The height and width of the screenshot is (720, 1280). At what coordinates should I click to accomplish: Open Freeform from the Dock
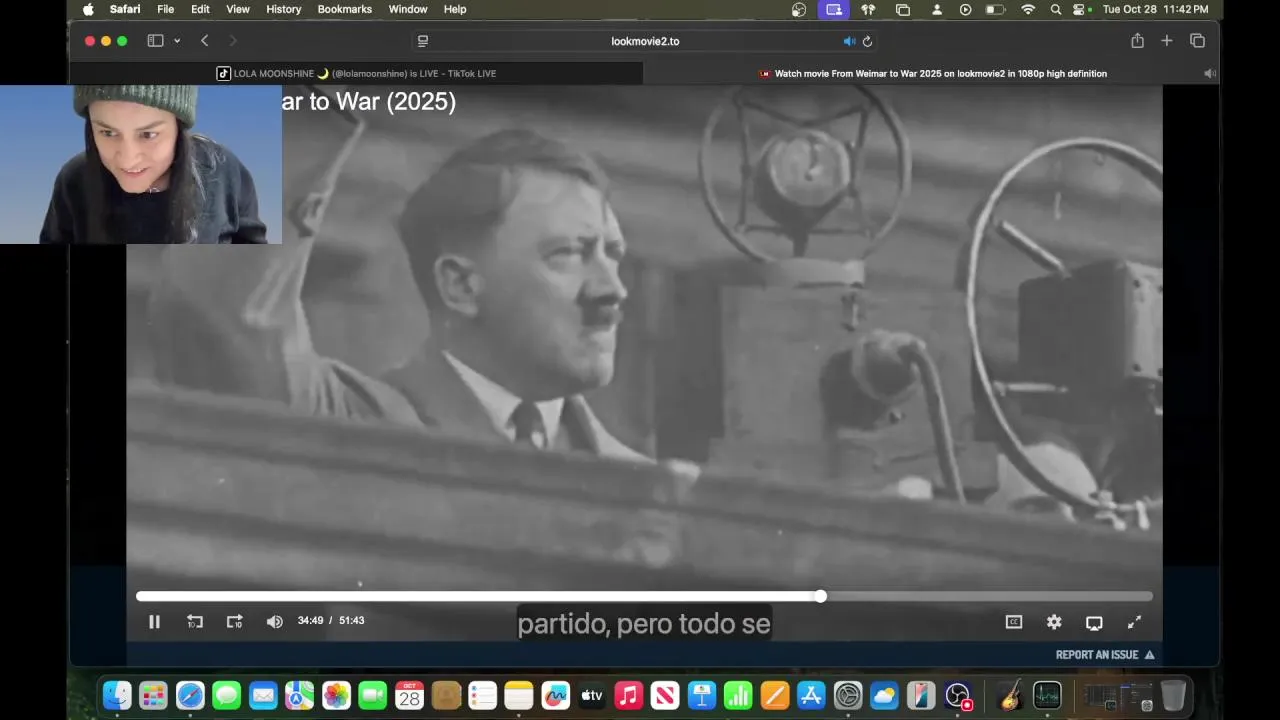click(x=555, y=695)
